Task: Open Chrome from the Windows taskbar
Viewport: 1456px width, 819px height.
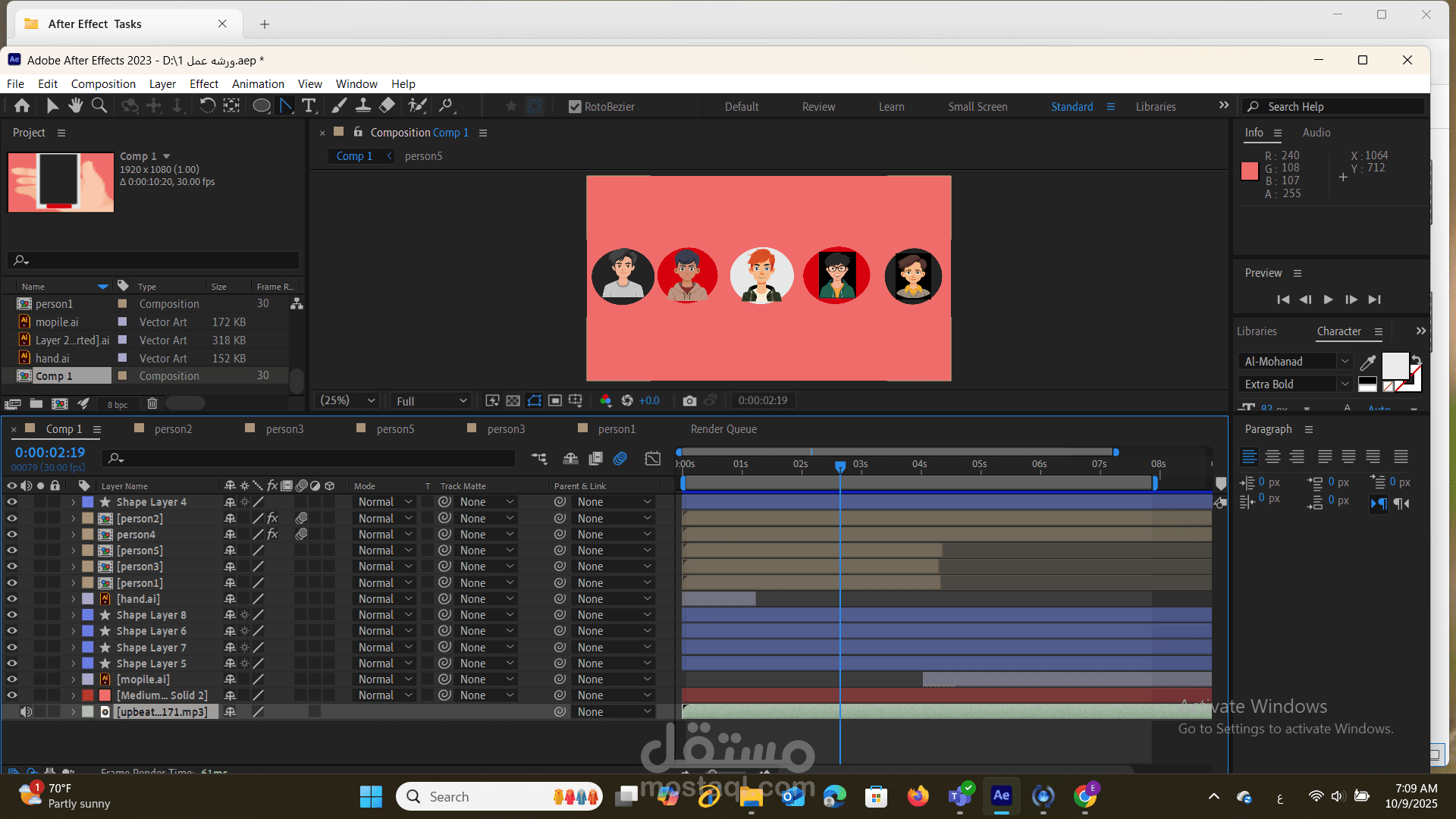Action: [1085, 796]
